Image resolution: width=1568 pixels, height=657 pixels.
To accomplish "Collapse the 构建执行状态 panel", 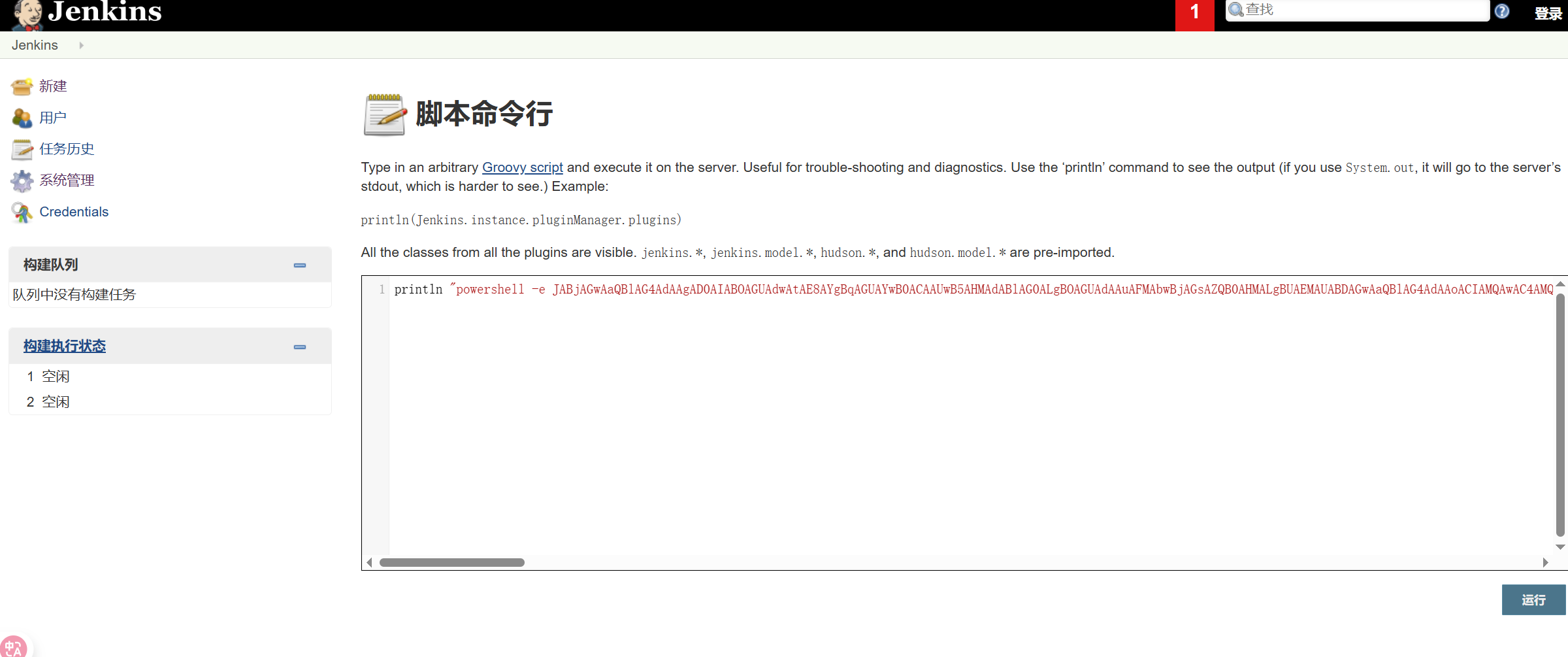I will tap(300, 346).
